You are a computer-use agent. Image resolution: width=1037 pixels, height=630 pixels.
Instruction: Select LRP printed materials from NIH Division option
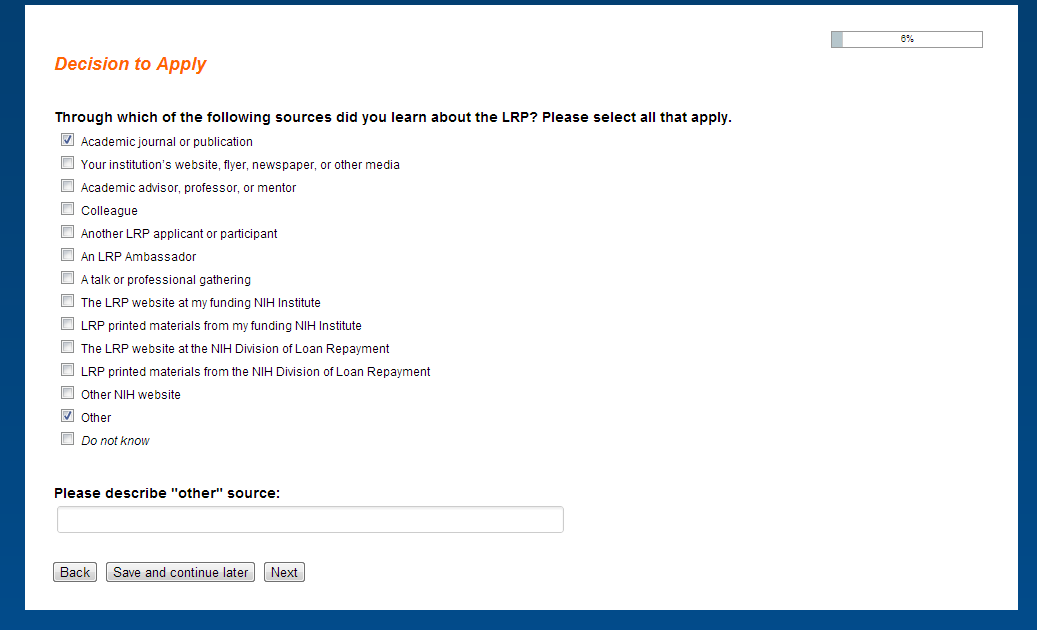point(67,370)
